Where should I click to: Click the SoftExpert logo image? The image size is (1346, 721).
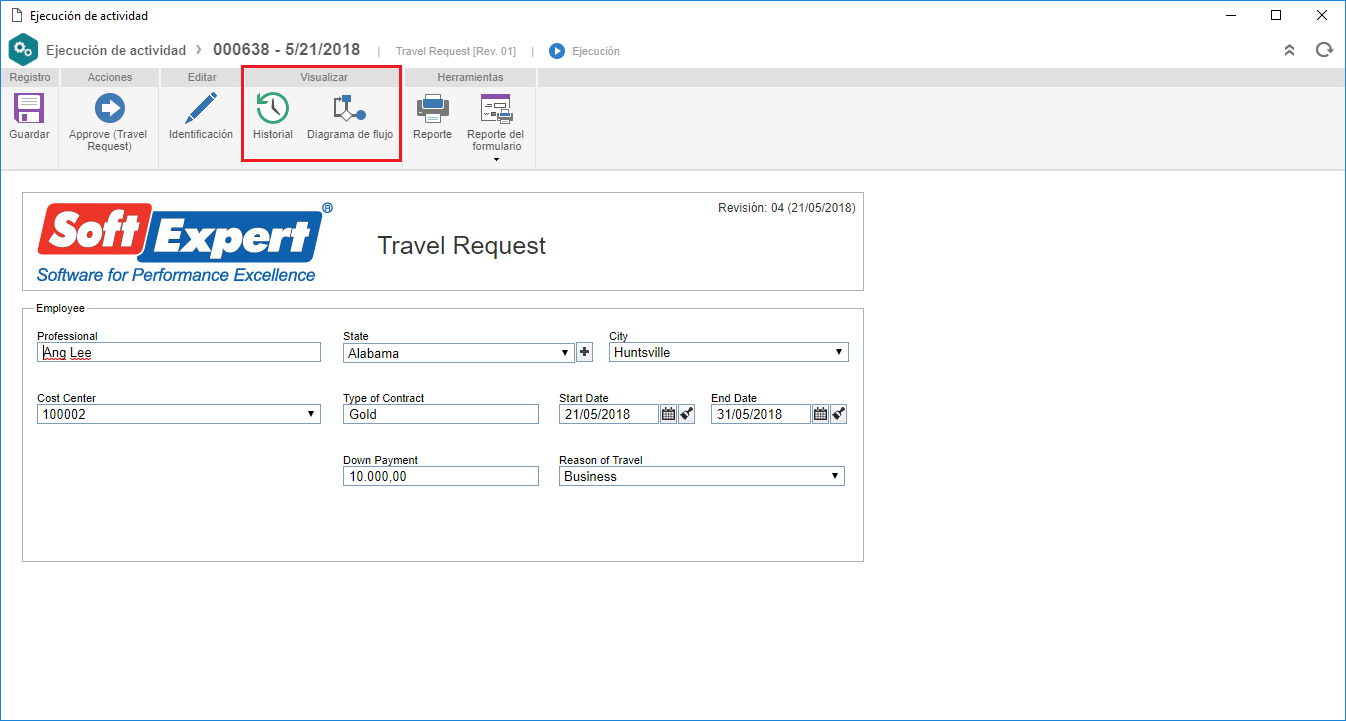click(185, 243)
